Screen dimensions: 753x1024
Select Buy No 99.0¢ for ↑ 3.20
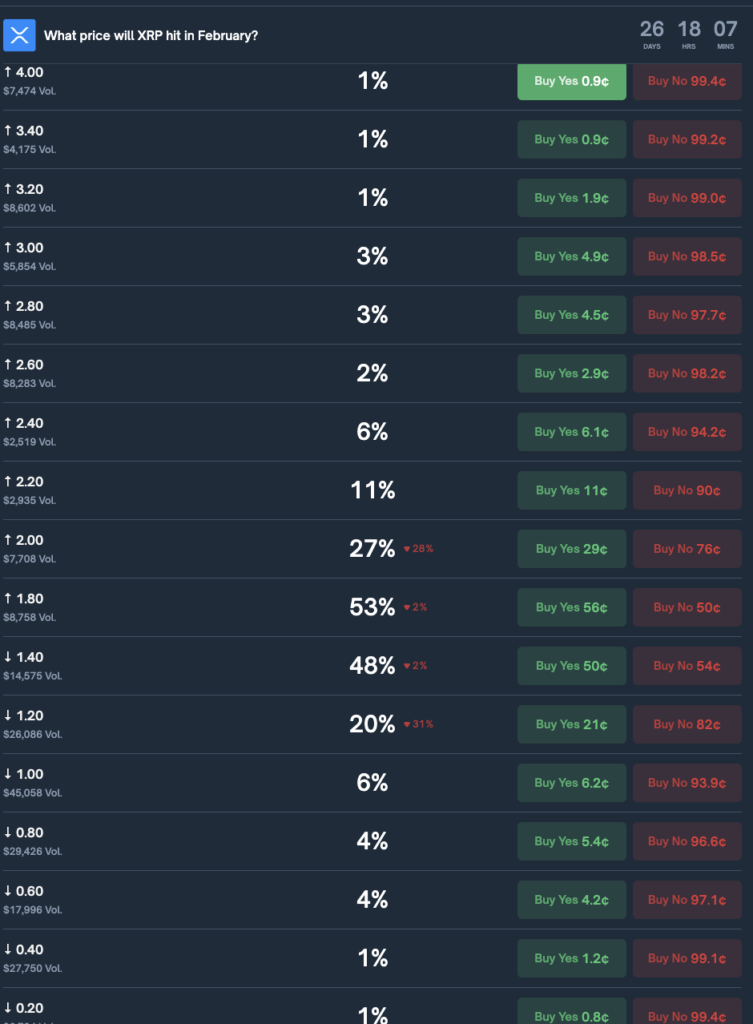coord(686,198)
